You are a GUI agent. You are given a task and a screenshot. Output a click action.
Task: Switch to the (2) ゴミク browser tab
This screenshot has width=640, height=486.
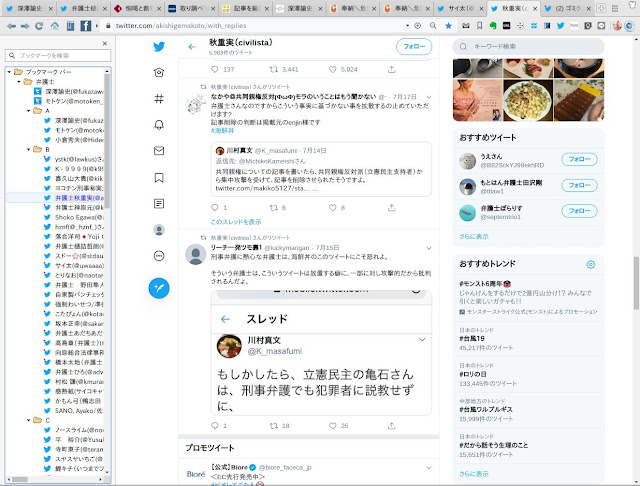pos(568,8)
